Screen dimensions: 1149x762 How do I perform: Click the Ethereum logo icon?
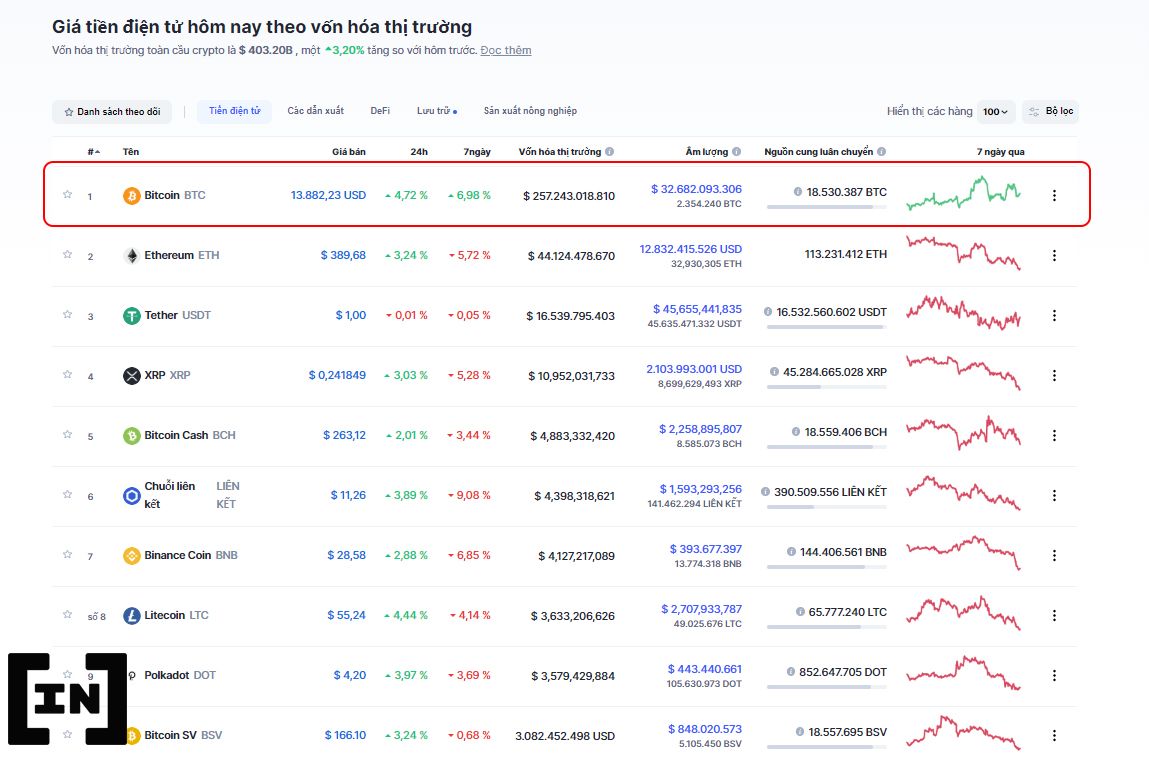(x=131, y=256)
